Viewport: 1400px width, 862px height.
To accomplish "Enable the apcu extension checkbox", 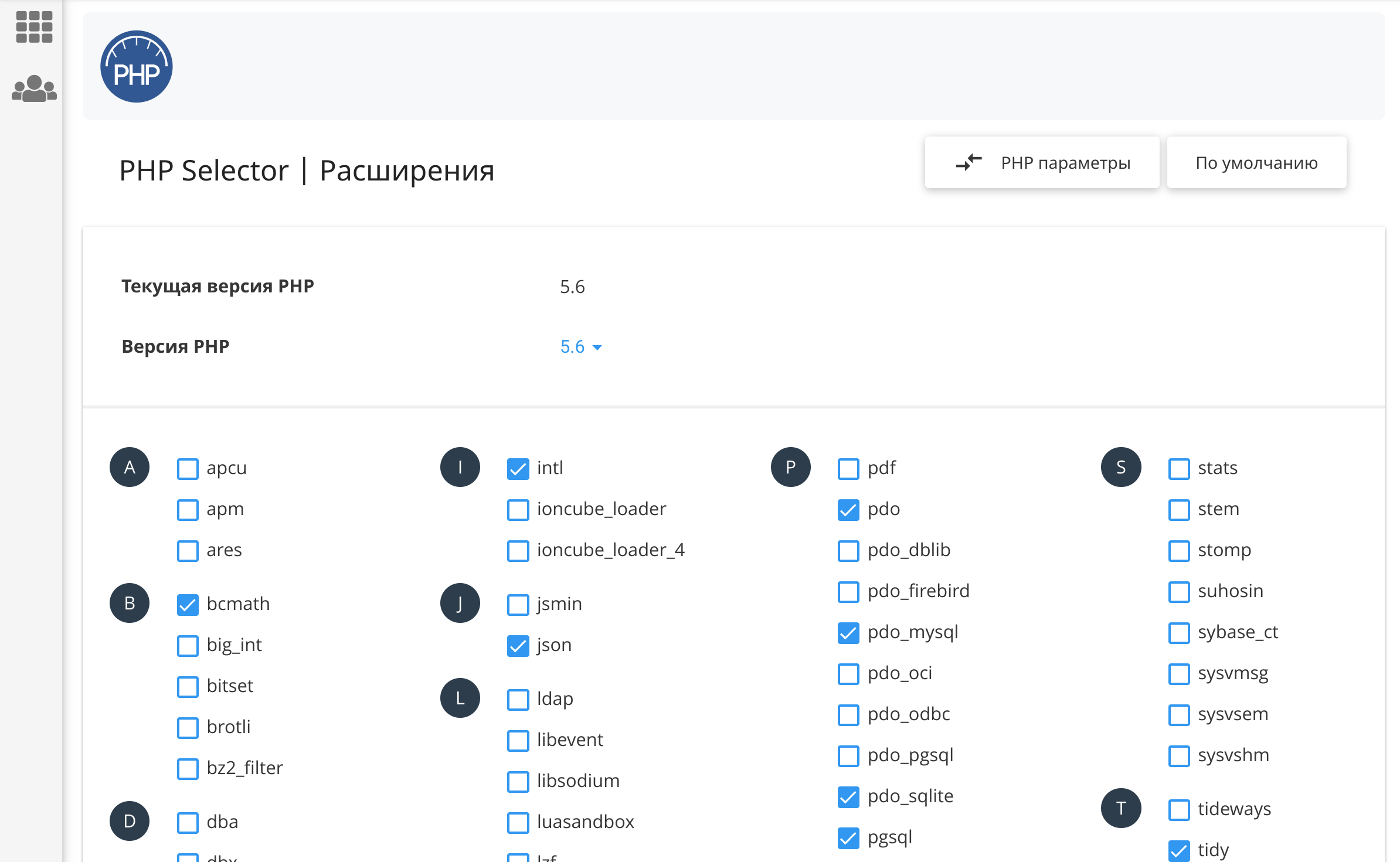I will click(x=188, y=468).
